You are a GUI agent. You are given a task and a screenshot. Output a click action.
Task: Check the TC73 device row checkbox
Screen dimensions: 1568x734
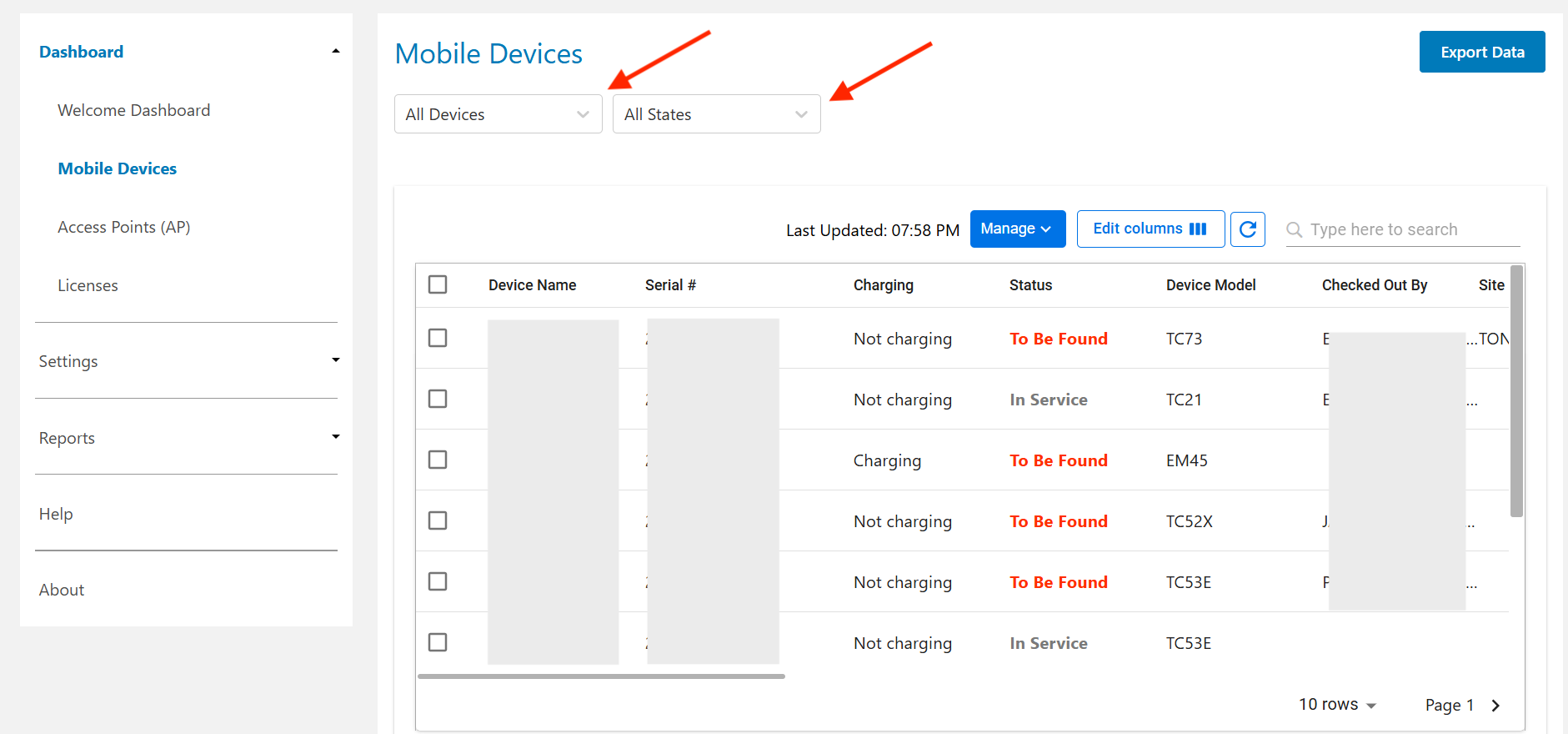[438, 338]
